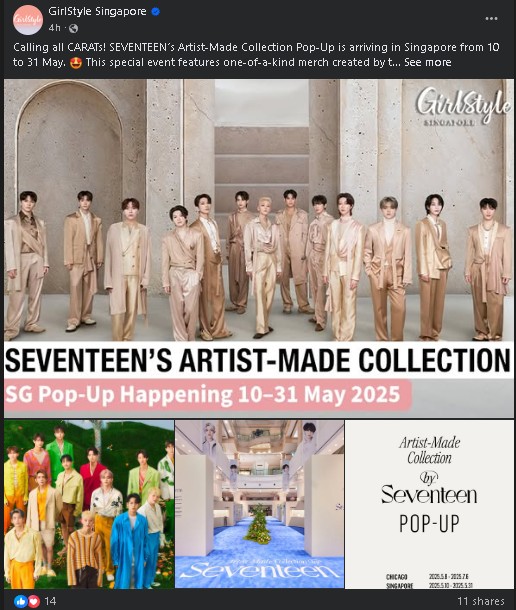Click the pink SG Pop-Up Happening banner
This screenshot has width=516, height=610.
208,394
